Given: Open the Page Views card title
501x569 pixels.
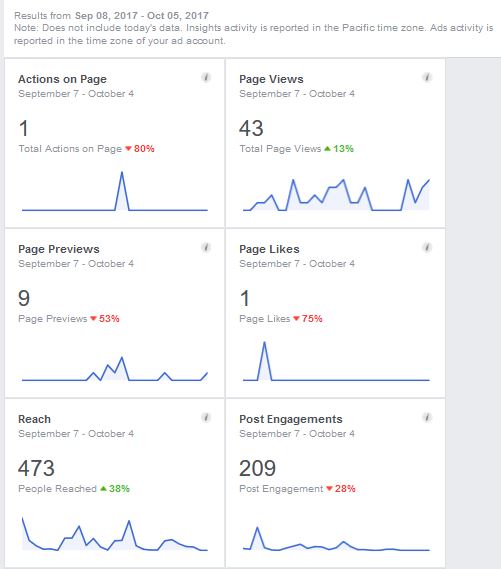Looking at the screenshot, I should click(x=271, y=79).
